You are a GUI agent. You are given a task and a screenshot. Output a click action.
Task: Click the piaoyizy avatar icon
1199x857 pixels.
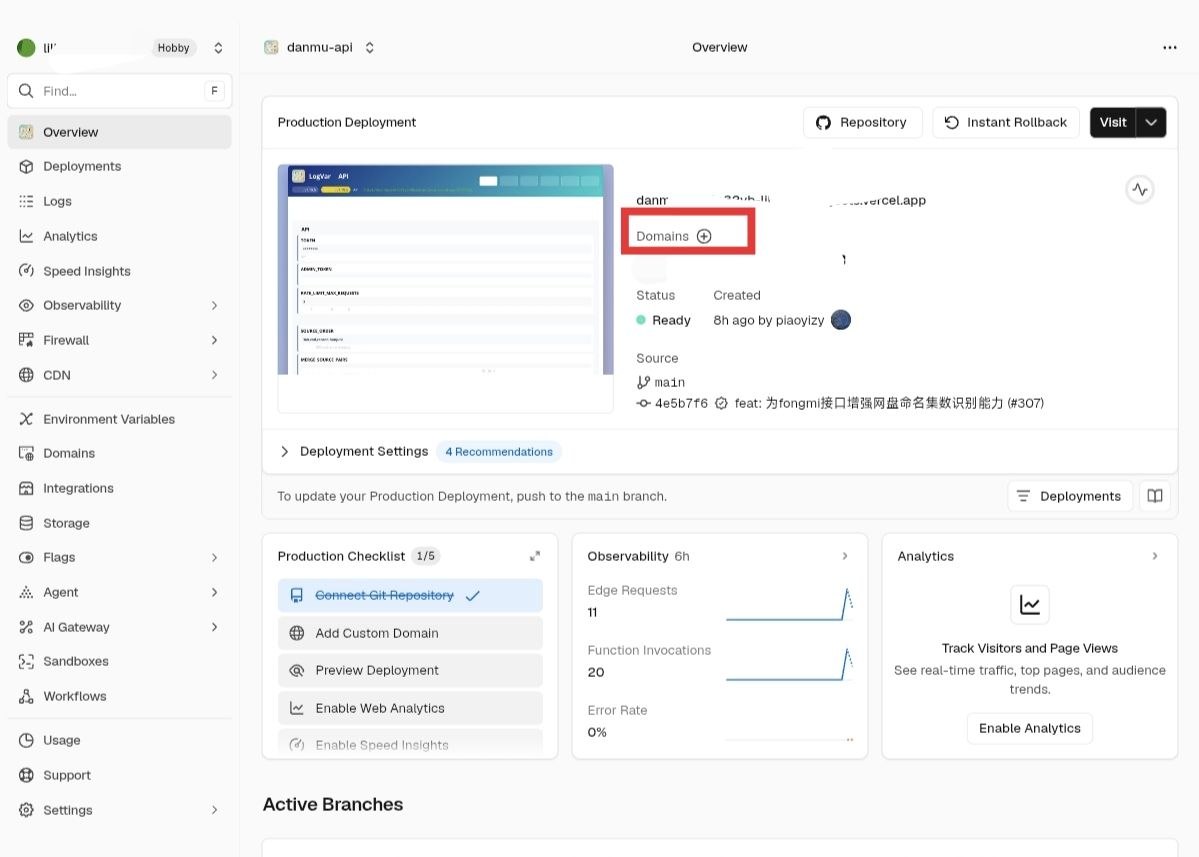click(841, 320)
